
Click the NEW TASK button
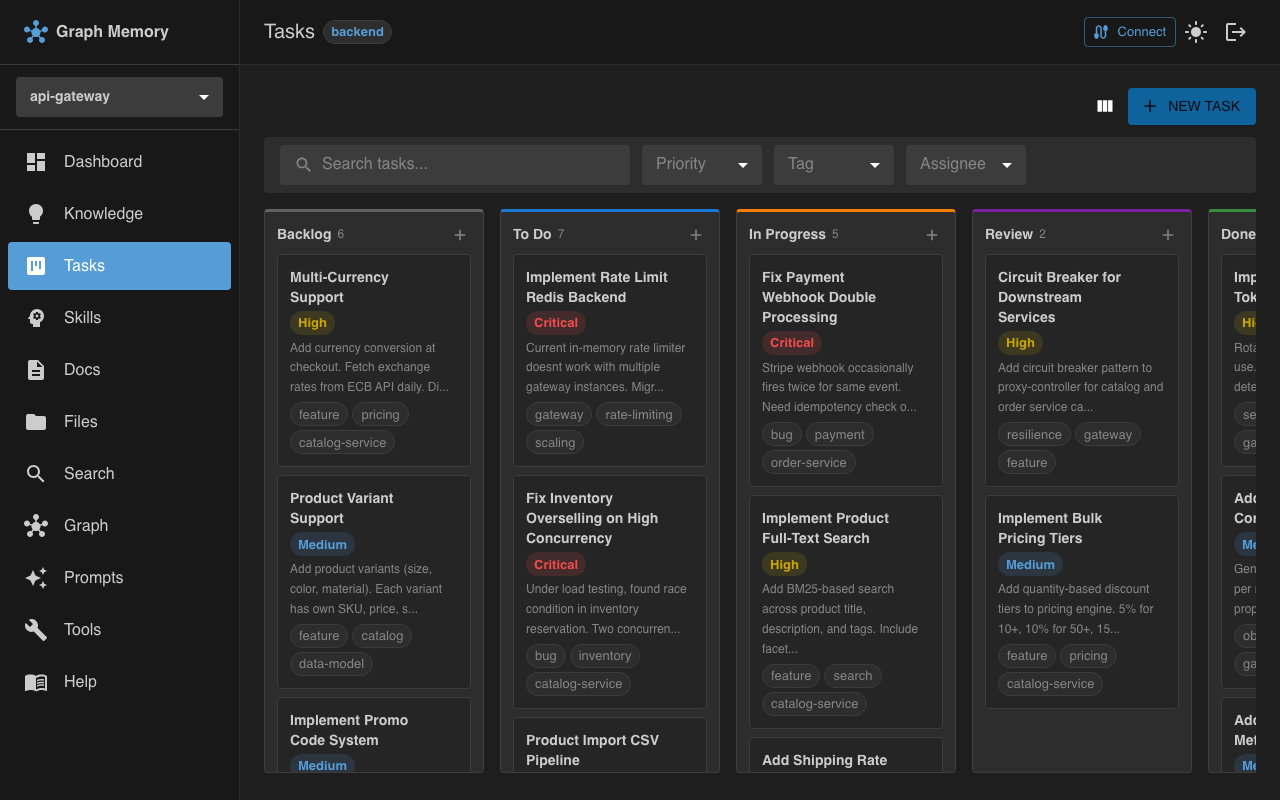pyautogui.click(x=1191, y=105)
